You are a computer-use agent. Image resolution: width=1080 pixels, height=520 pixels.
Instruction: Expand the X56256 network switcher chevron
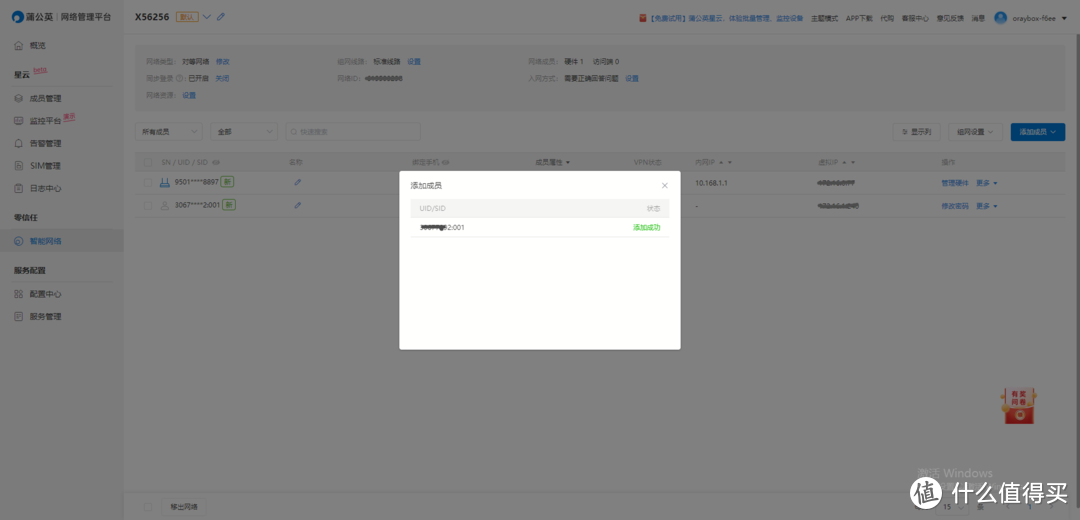tap(207, 17)
